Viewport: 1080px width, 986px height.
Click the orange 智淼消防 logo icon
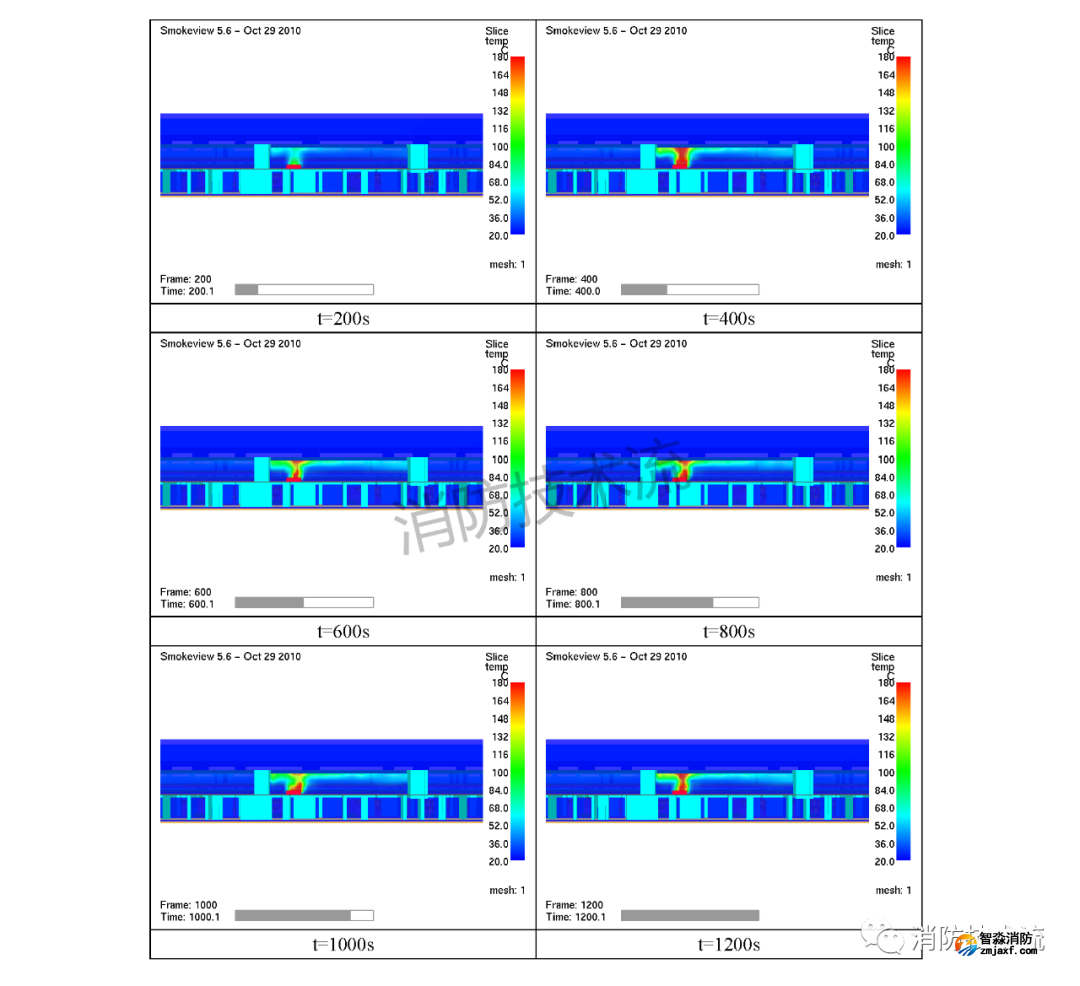coord(965,945)
